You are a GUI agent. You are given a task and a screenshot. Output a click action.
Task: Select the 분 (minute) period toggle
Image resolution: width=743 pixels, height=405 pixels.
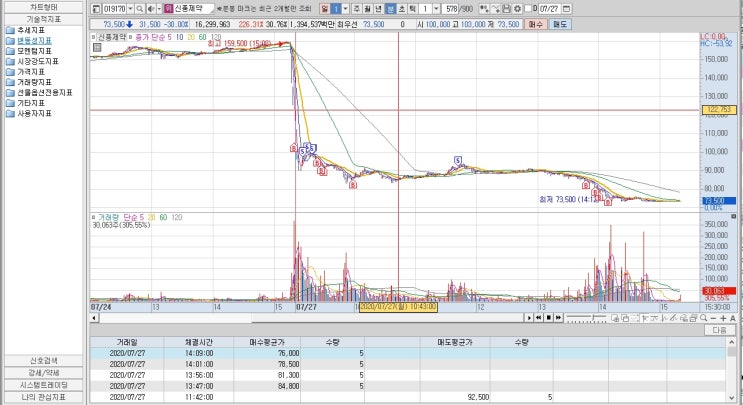coord(390,9)
